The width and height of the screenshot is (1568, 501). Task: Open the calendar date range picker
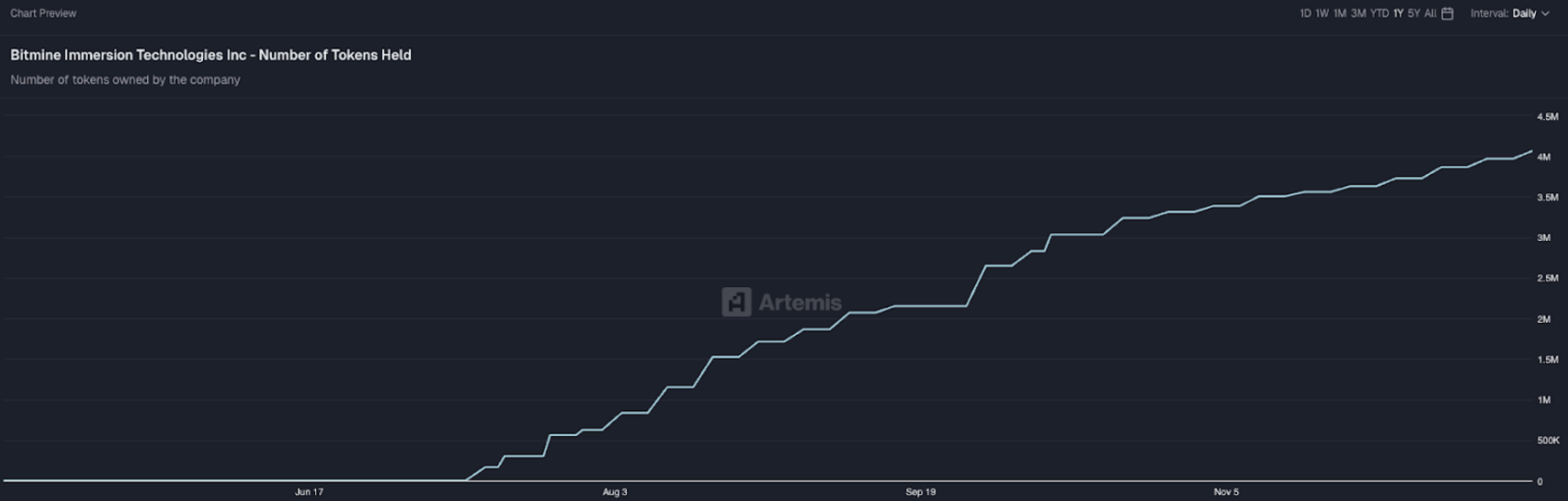click(x=1447, y=14)
